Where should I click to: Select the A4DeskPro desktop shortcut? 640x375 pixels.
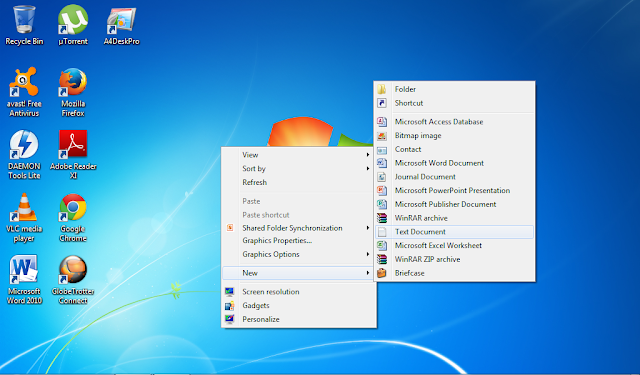pos(121,25)
